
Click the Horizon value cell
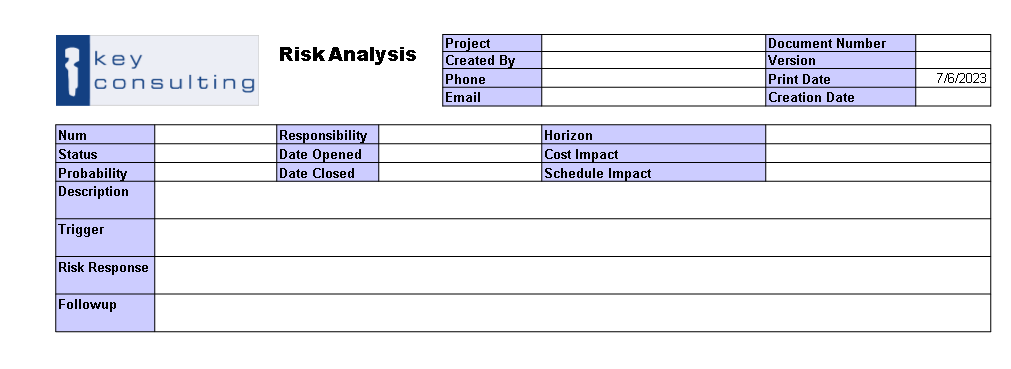[x=878, y=134]
